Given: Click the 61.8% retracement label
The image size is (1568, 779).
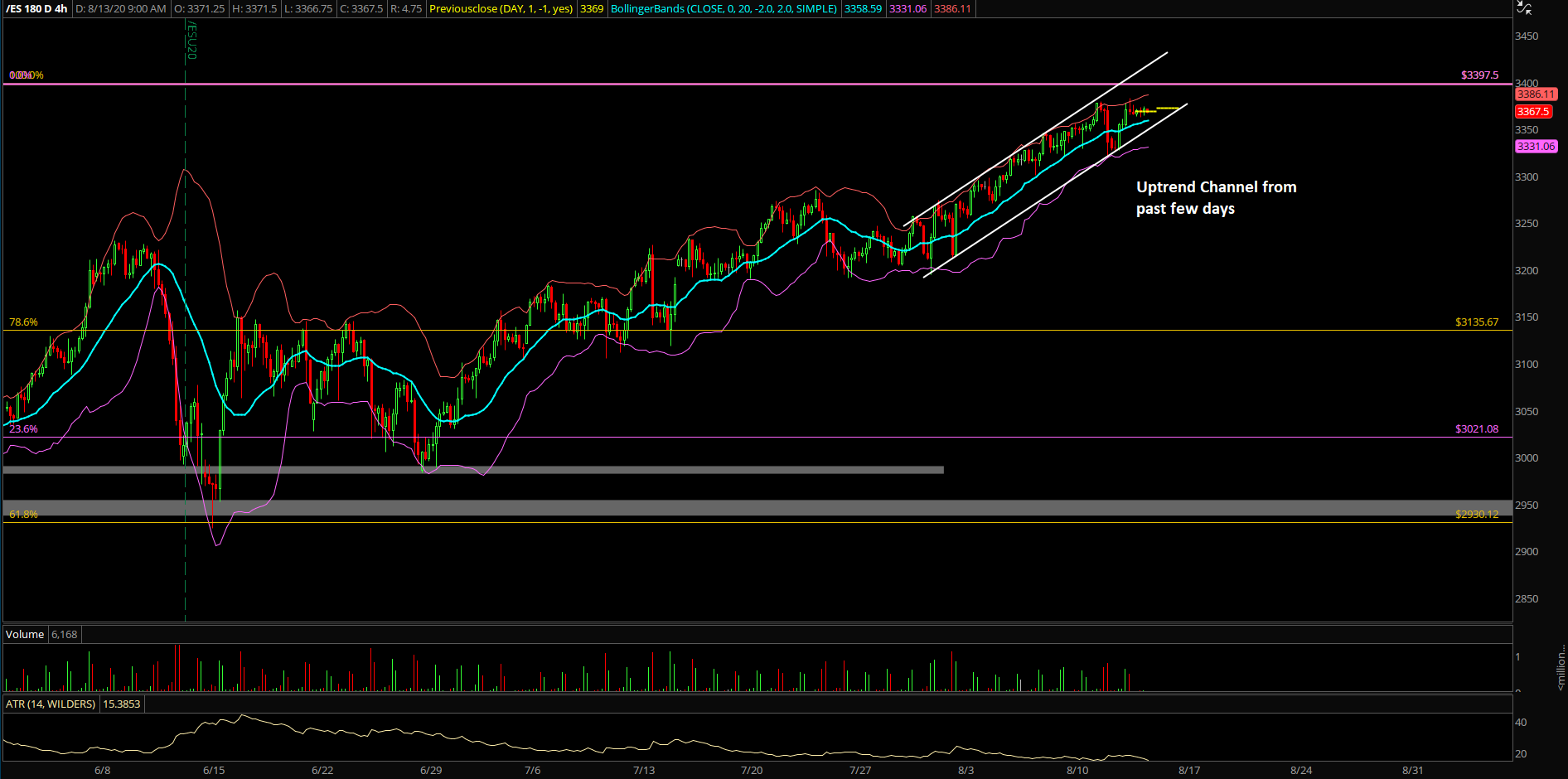Looking at the screenshot, I should 23,515.
